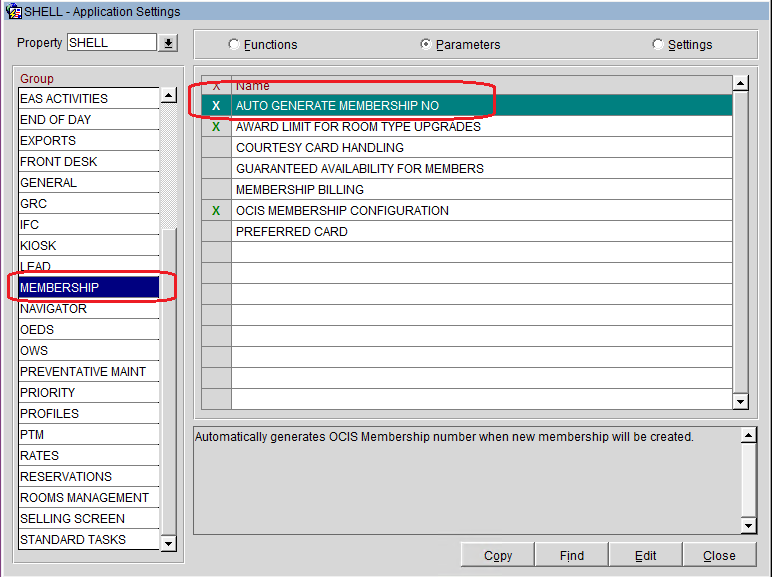Click the parameter grid scroll up arrow
This screenshot has height=577, width=772.
[740, 85]
